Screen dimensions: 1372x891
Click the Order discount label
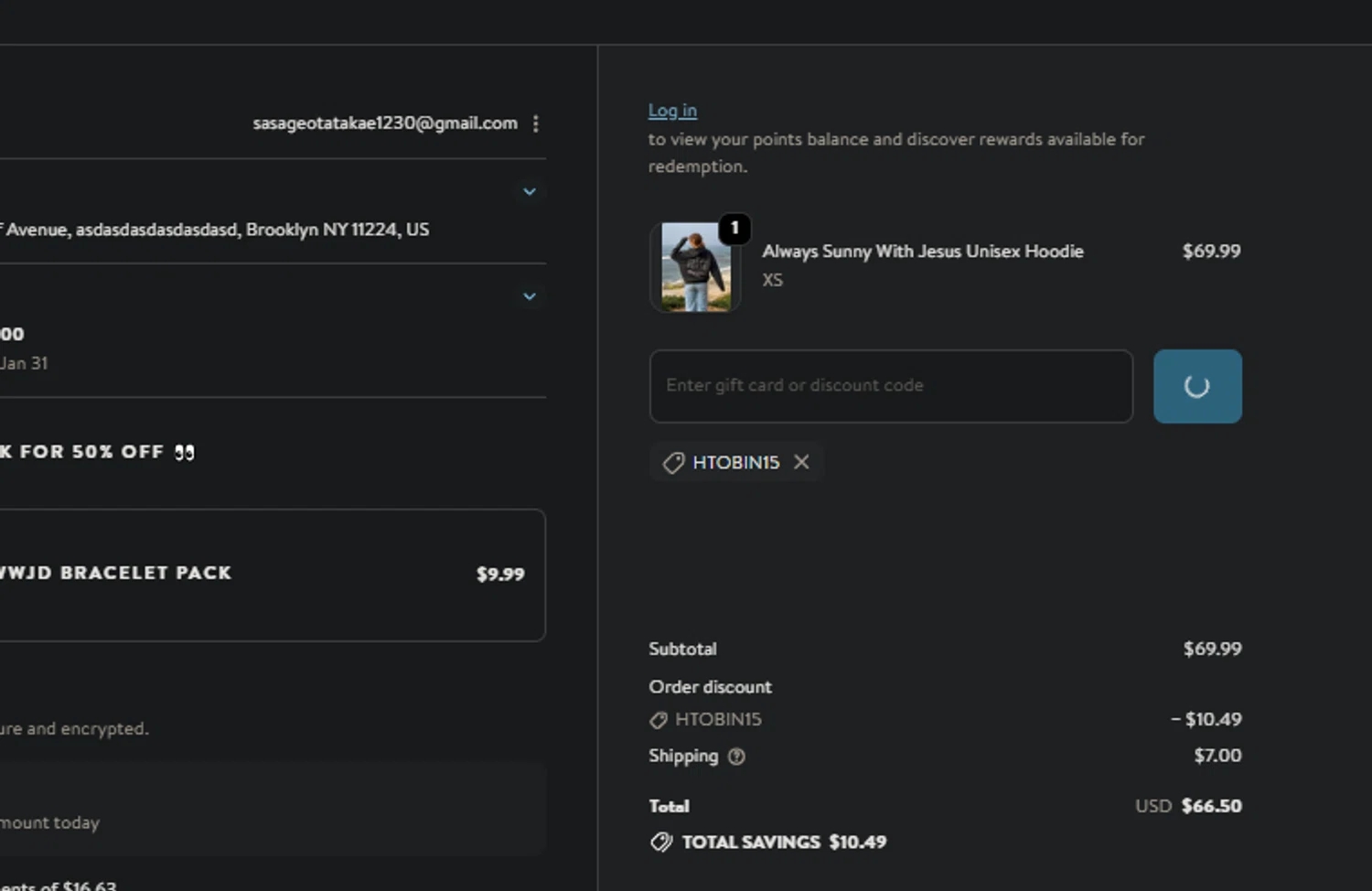[710, 687]
